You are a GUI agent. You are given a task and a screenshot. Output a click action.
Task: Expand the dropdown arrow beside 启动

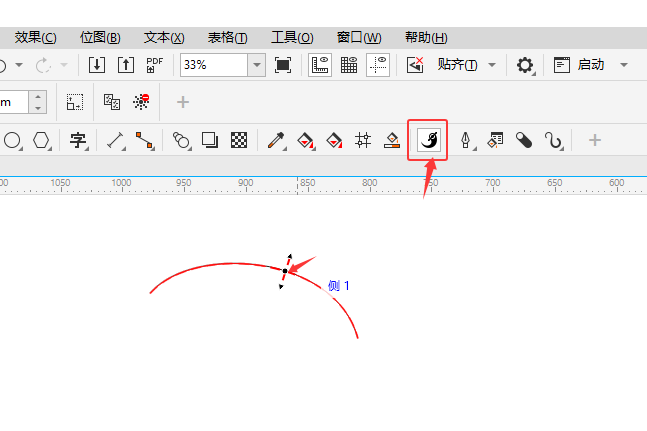(x=624, y=65)
